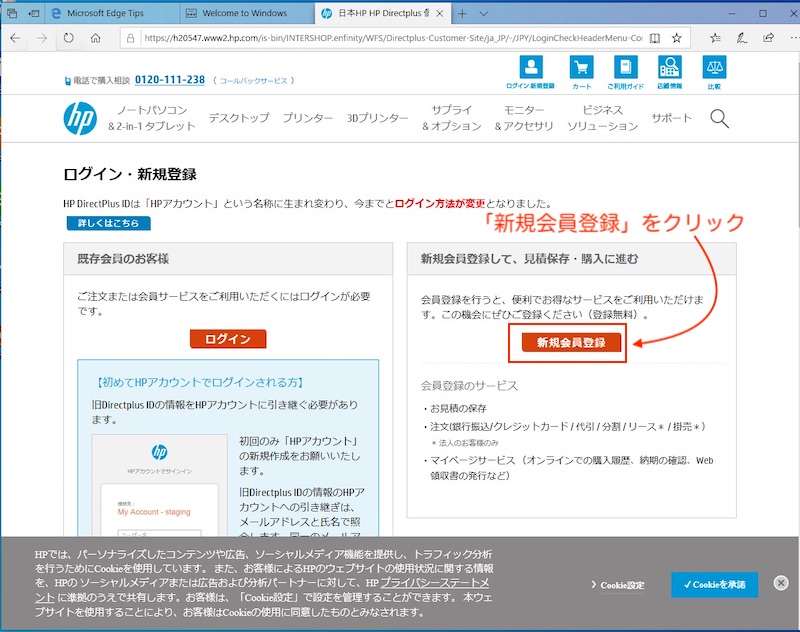Image resolution: width=800 pixels, height=632 pixels.
Task: Open the 3Dプリンター menu
Action: [378, 118]
